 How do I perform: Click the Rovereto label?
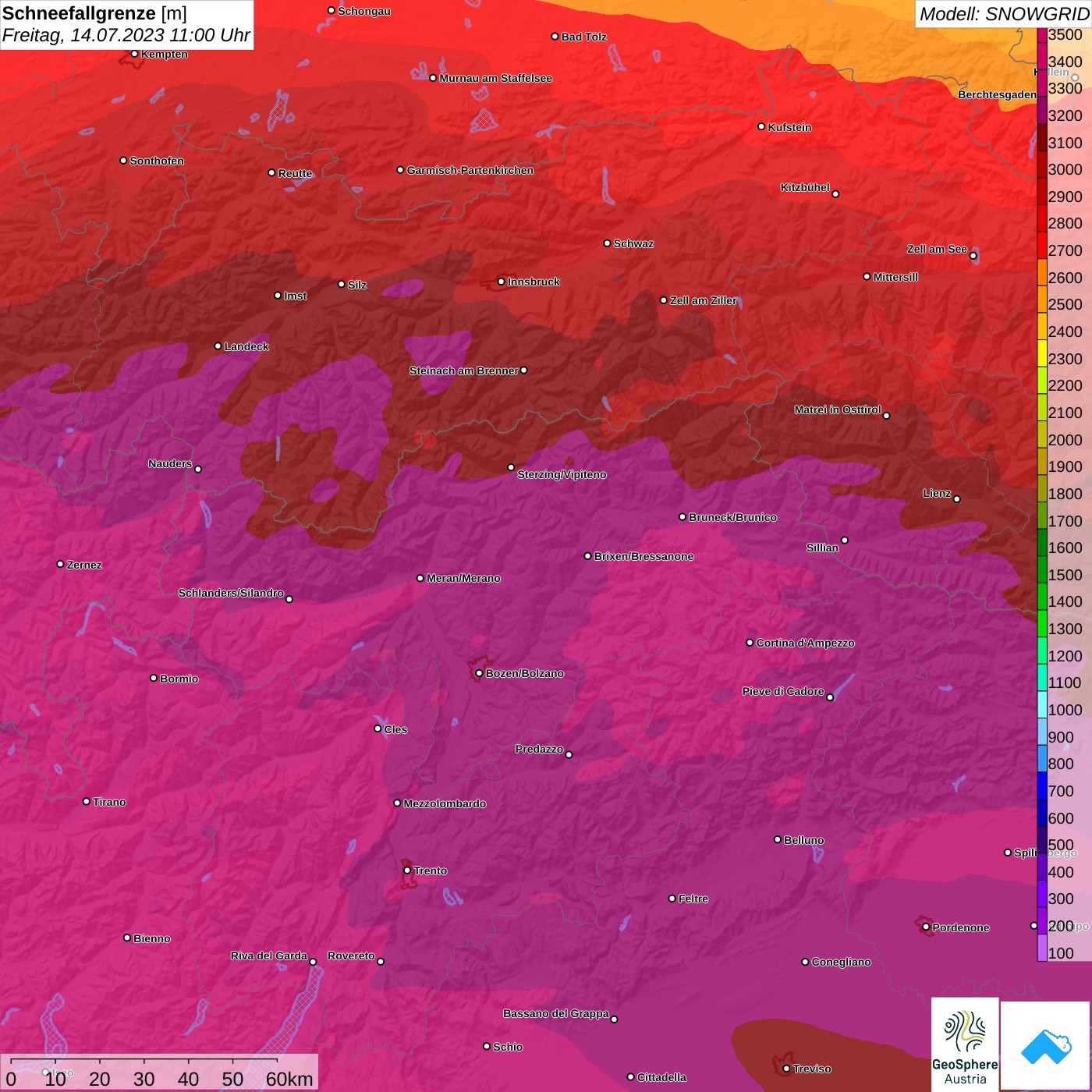(x=351, y=955)
